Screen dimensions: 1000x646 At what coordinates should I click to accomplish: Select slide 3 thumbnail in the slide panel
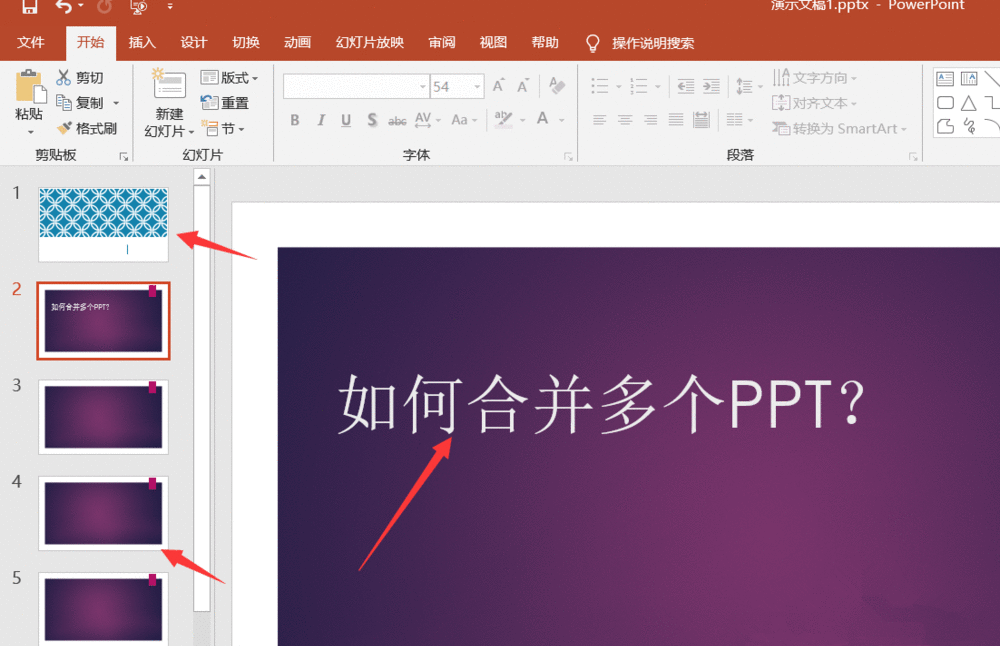click(x=103, y=417)
